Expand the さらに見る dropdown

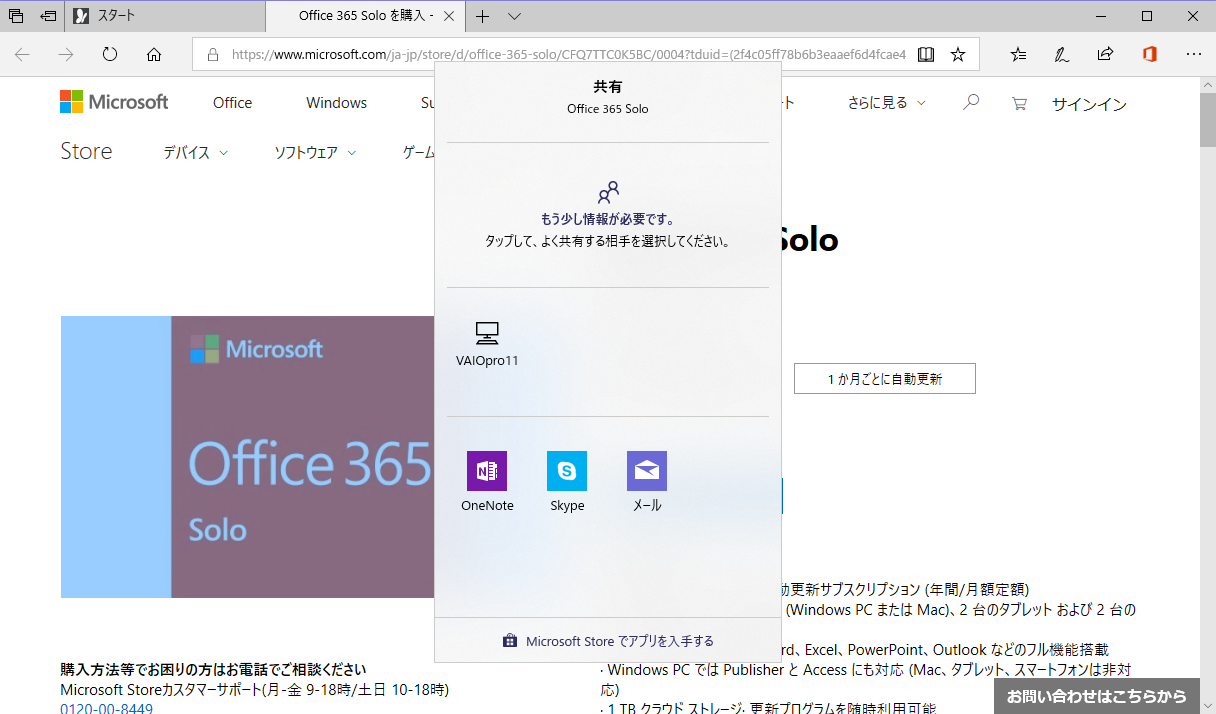point(886,103)
